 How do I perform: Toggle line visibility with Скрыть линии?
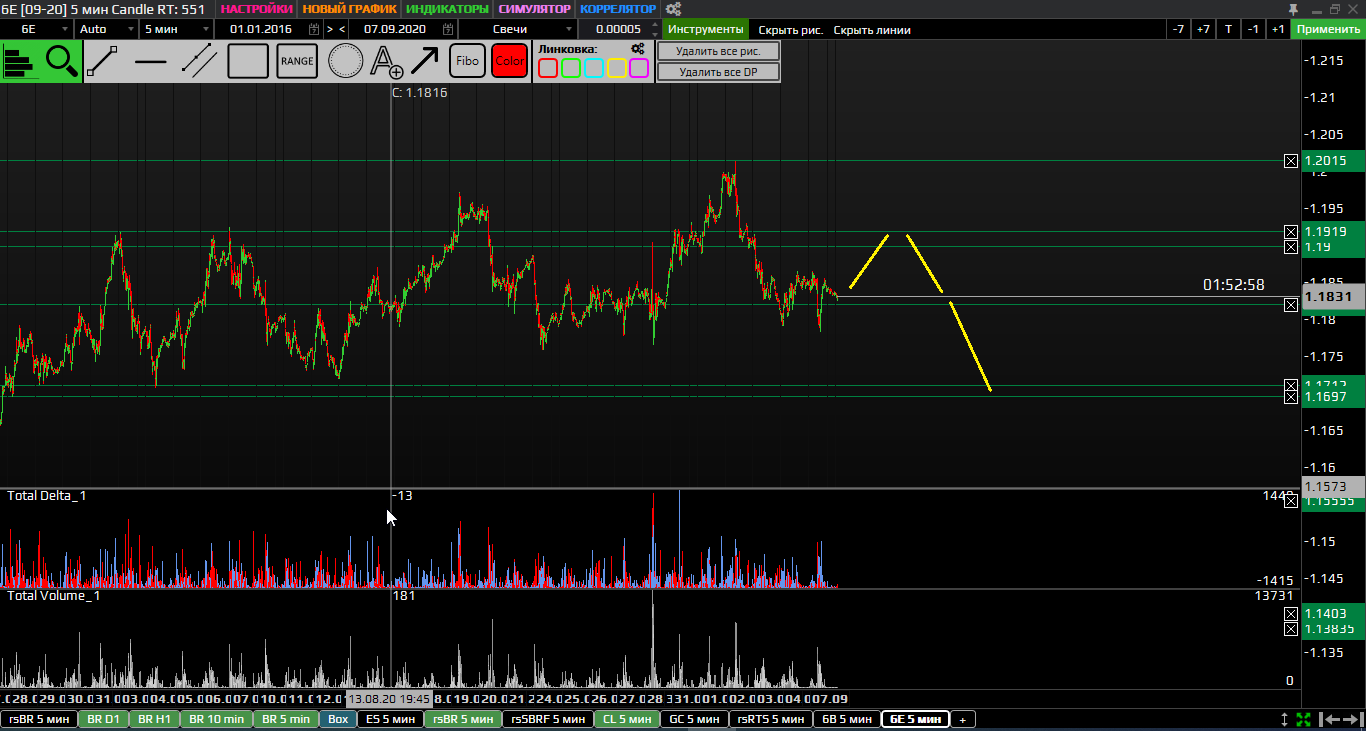pos(872,30)
